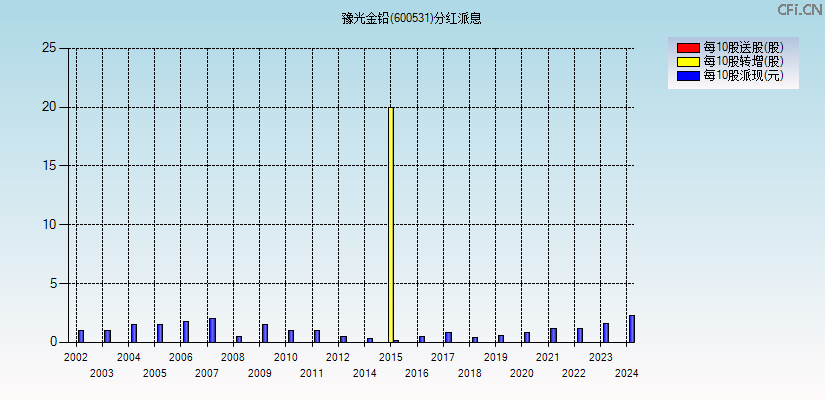Click the y-axis value 15
The image size is (825, 400).
coord(49,166)
